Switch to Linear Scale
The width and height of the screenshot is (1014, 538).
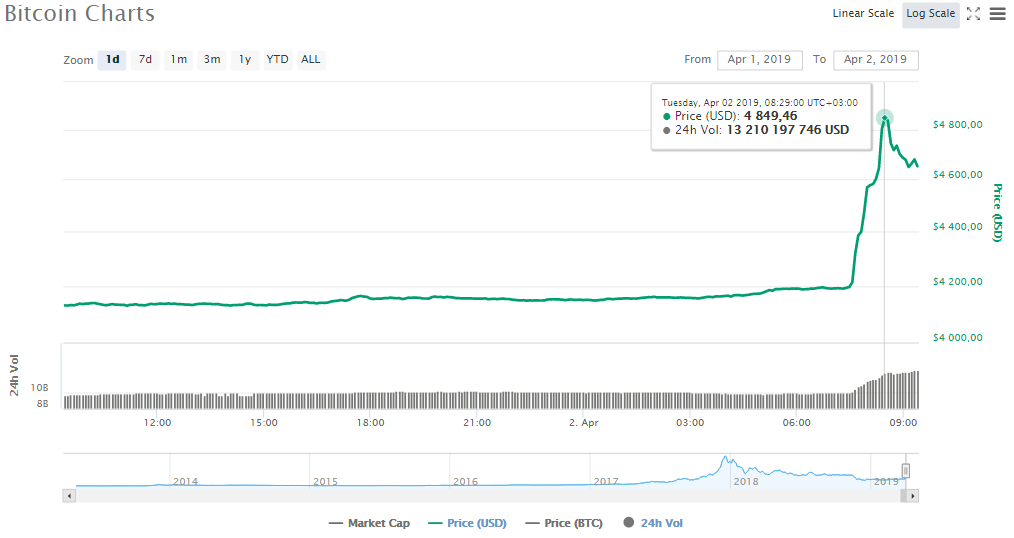[863, 14]
